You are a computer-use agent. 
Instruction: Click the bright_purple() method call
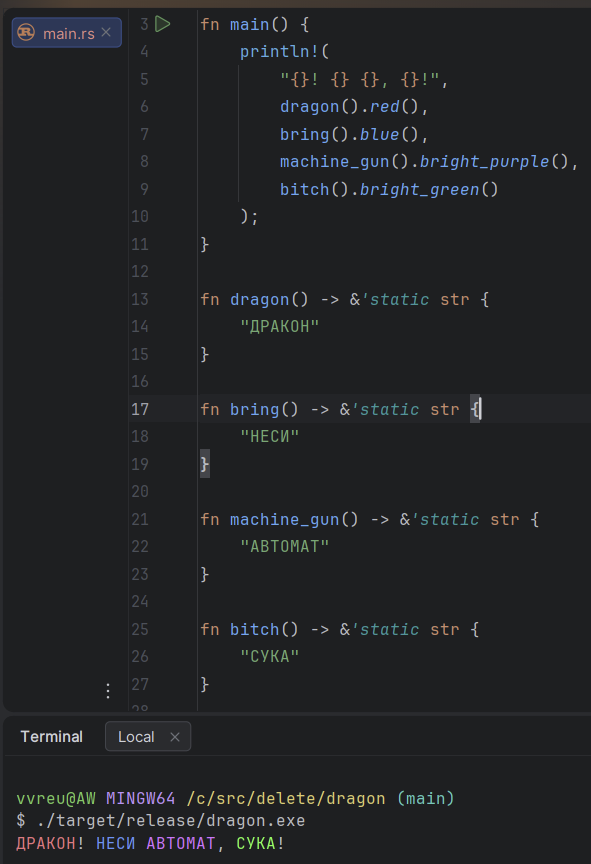[x=494, y=162]
